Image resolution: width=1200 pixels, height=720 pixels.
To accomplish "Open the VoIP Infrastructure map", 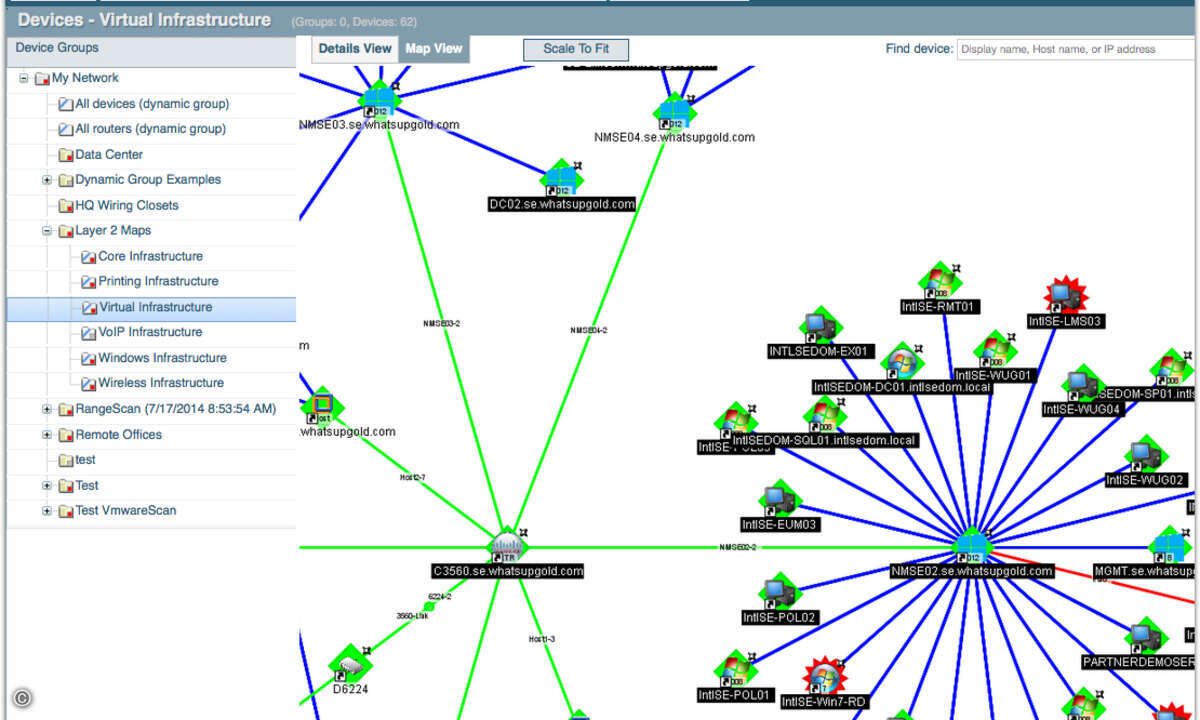I will (150, 332).
